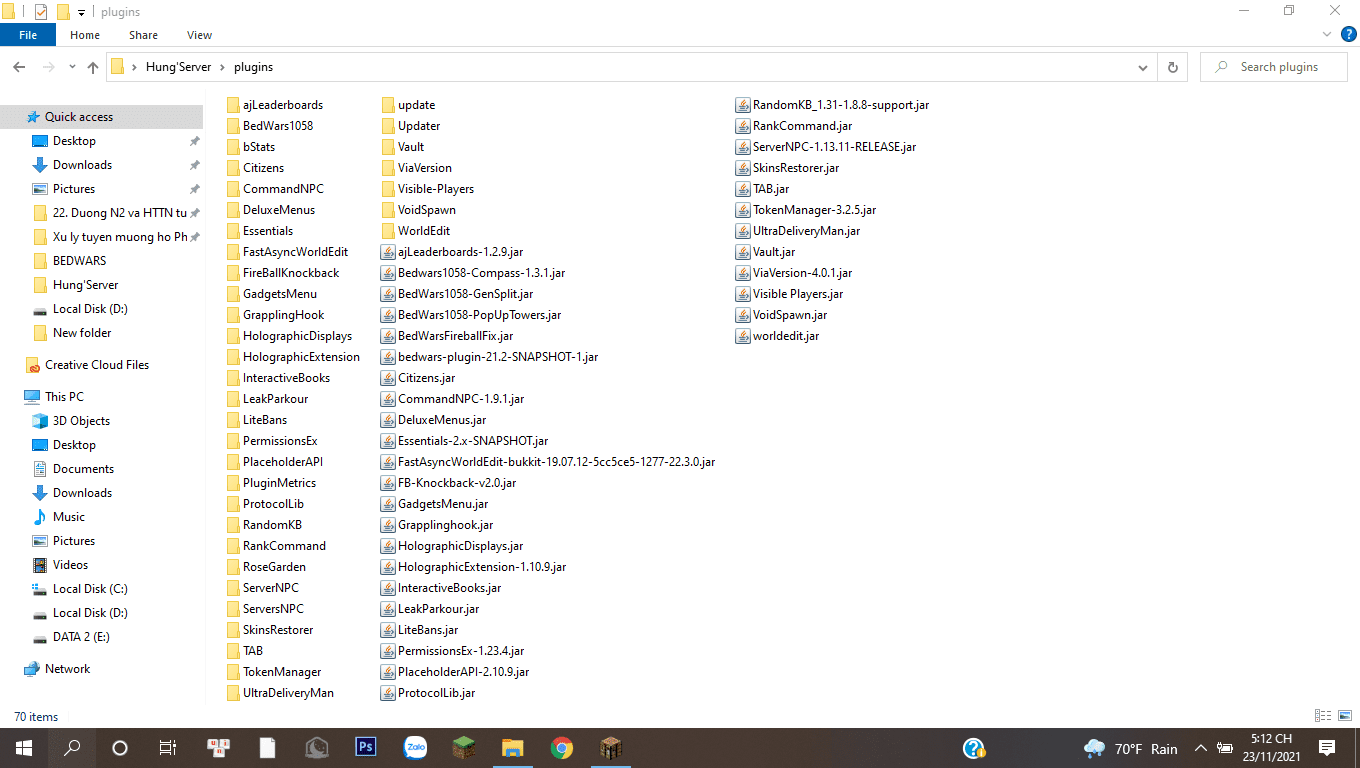Click Hung'Server in the address breadcrumb

point(179,67)
